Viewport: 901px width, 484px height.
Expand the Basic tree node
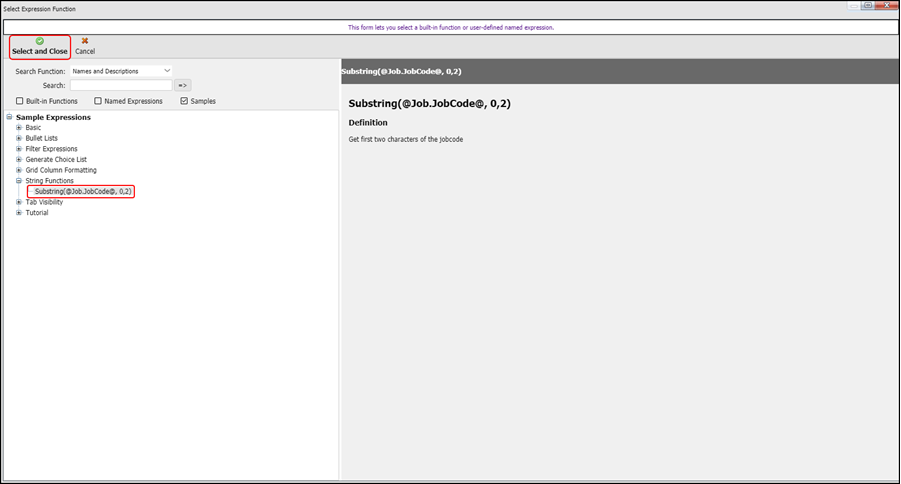coord(19,128)
